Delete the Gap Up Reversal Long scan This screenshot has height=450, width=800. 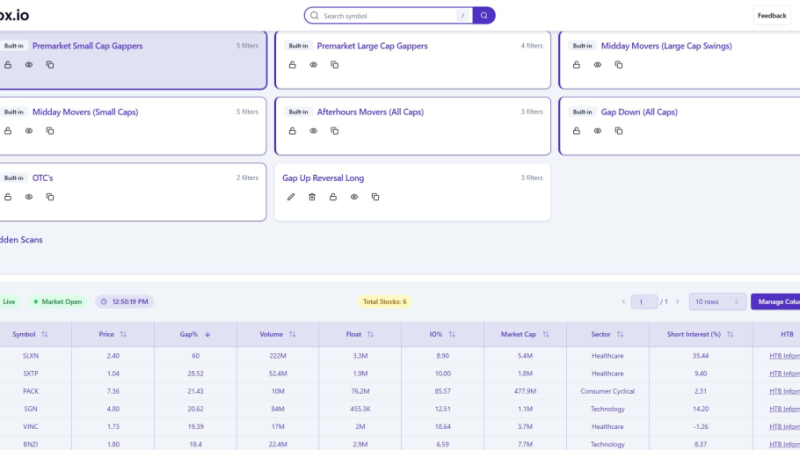[x=312, y=197]
